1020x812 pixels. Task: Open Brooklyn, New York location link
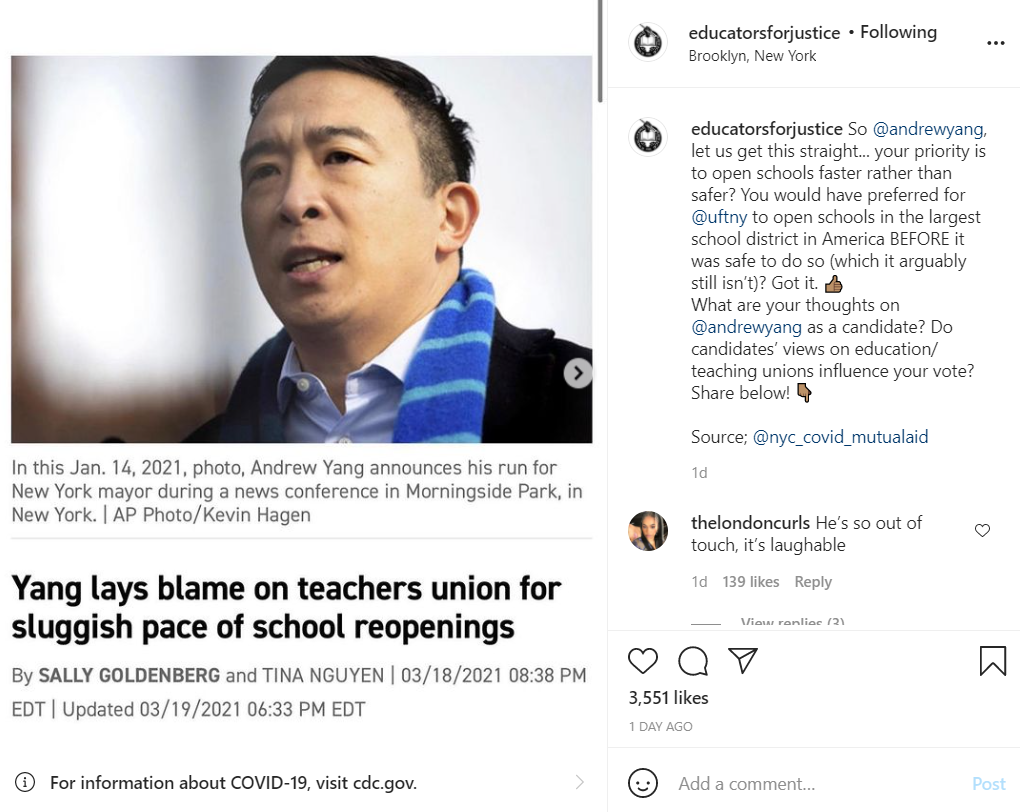click(x=752, y=56)
